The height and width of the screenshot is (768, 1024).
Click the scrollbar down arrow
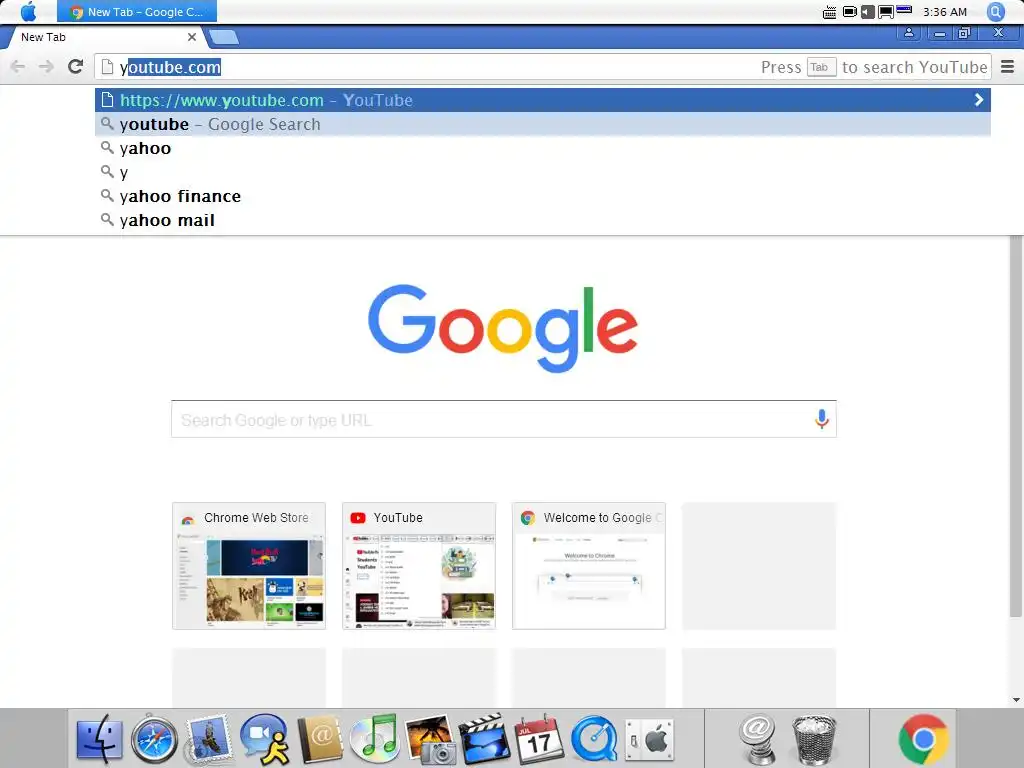(x=1016, y=699)
